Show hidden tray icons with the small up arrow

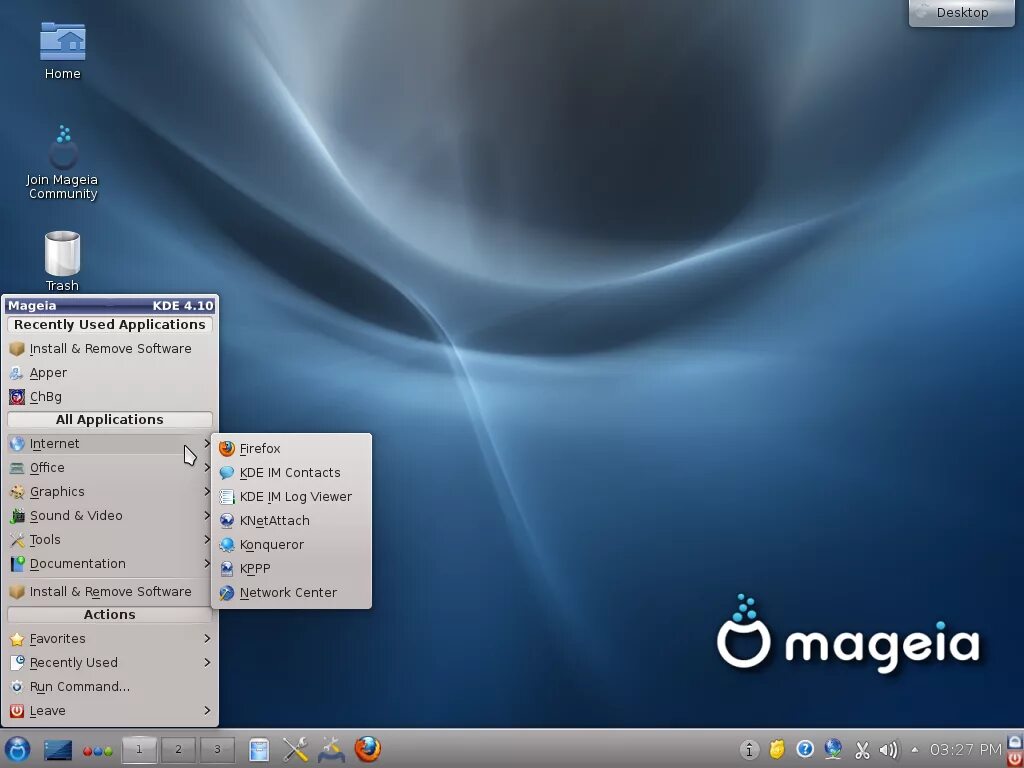point(914,750)
